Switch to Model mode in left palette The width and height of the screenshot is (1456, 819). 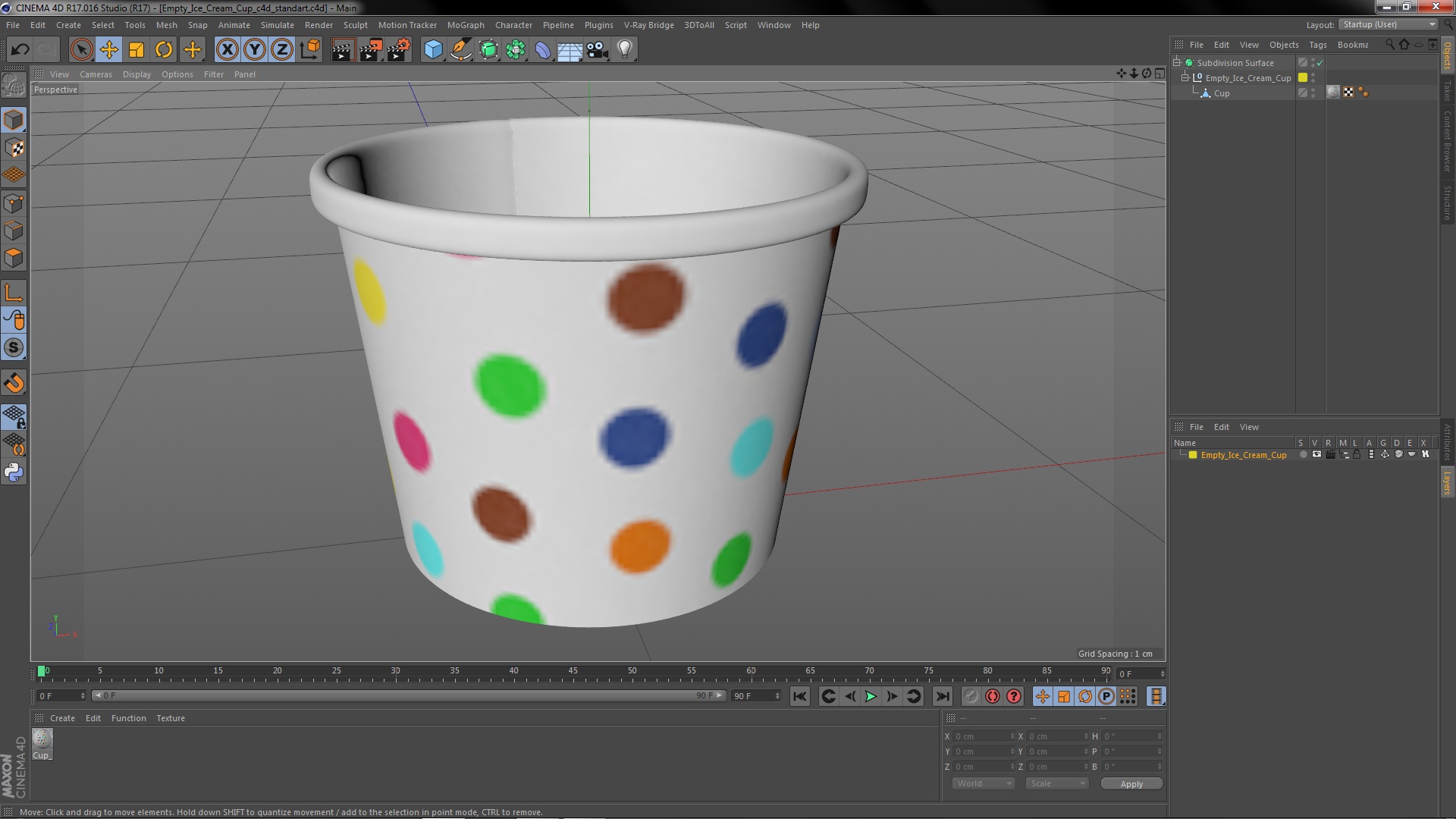point(14,120)
